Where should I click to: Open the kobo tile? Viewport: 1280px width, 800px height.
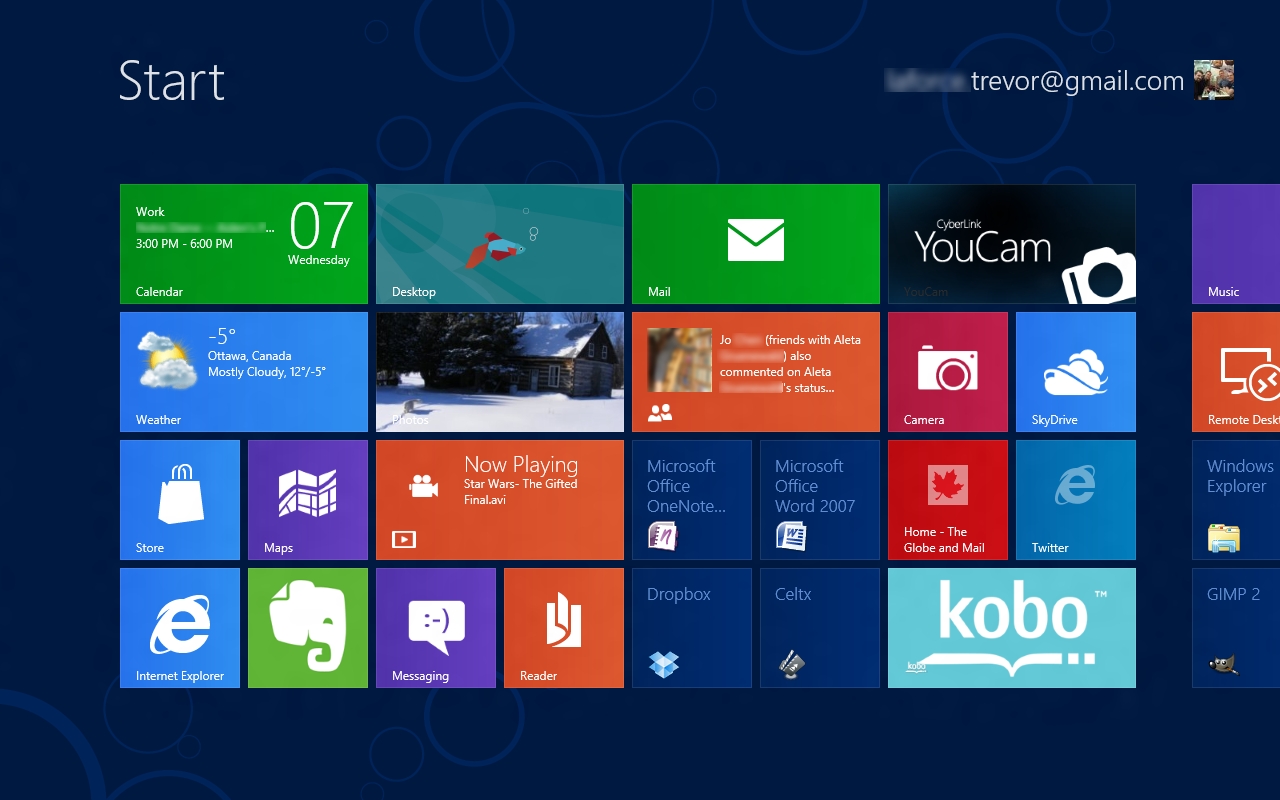[1012, 628]
